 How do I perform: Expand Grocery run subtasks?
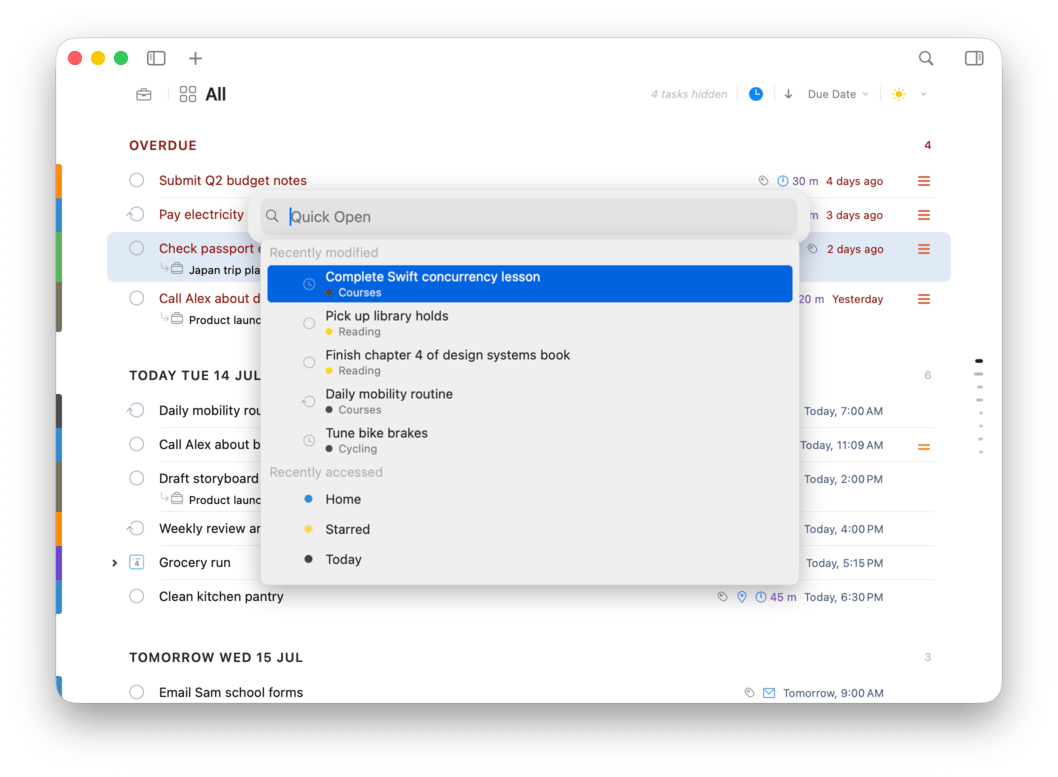click(114, 563)
